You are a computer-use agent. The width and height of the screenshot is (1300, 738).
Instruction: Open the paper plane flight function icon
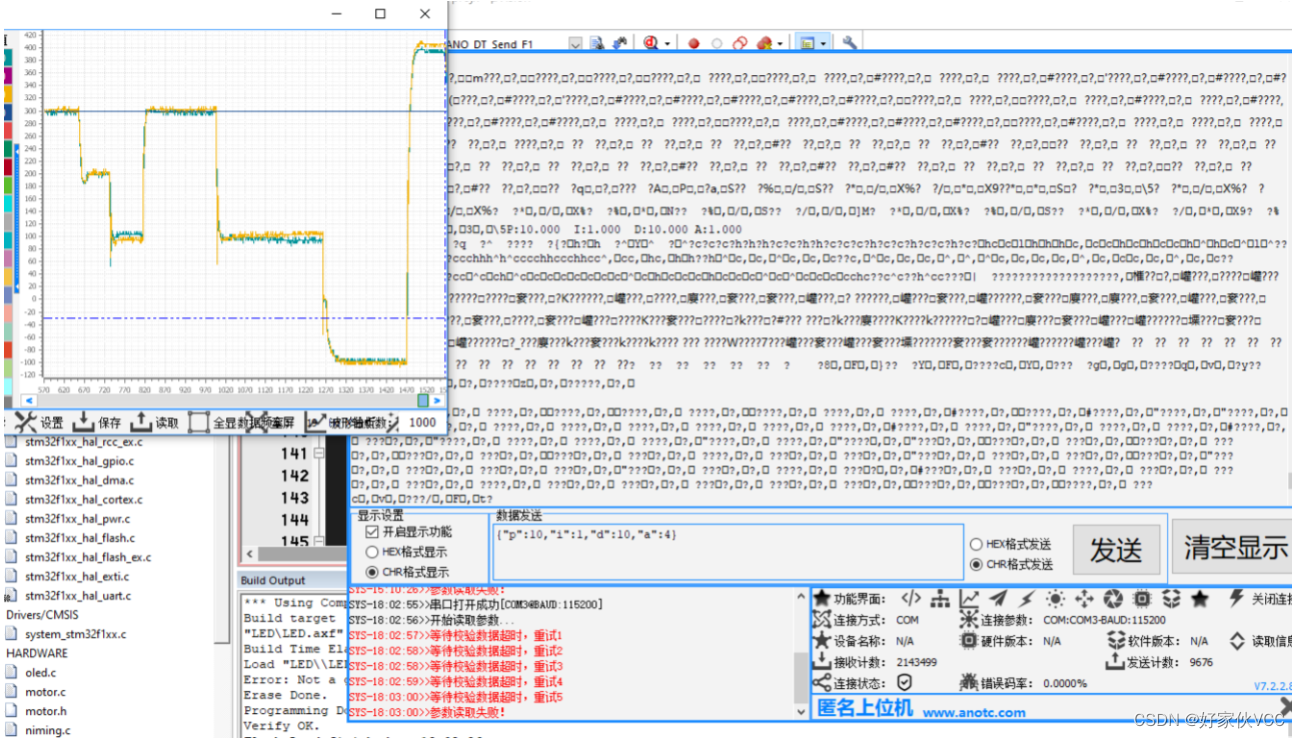tap(998, 598)
